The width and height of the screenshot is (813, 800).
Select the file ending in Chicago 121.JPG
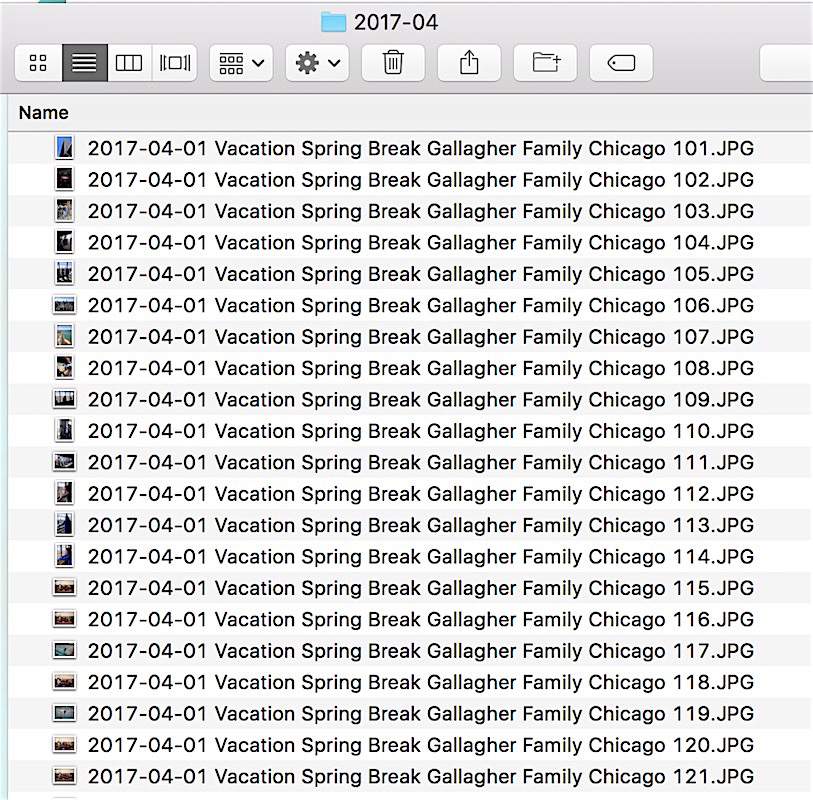[410, 776]
